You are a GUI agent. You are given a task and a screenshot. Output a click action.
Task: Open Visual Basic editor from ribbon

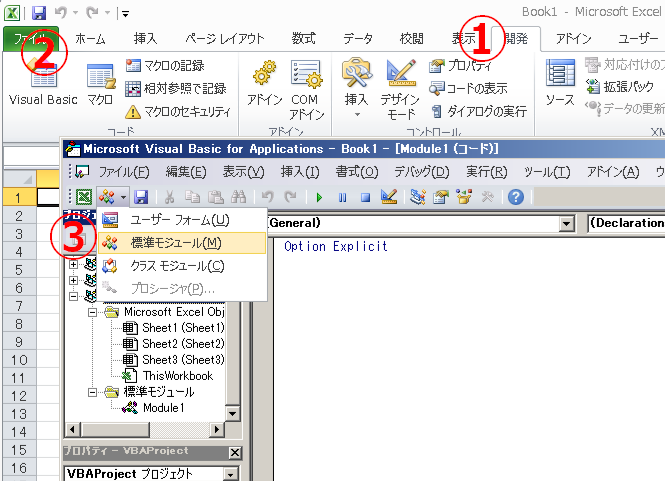coord(43,83)
